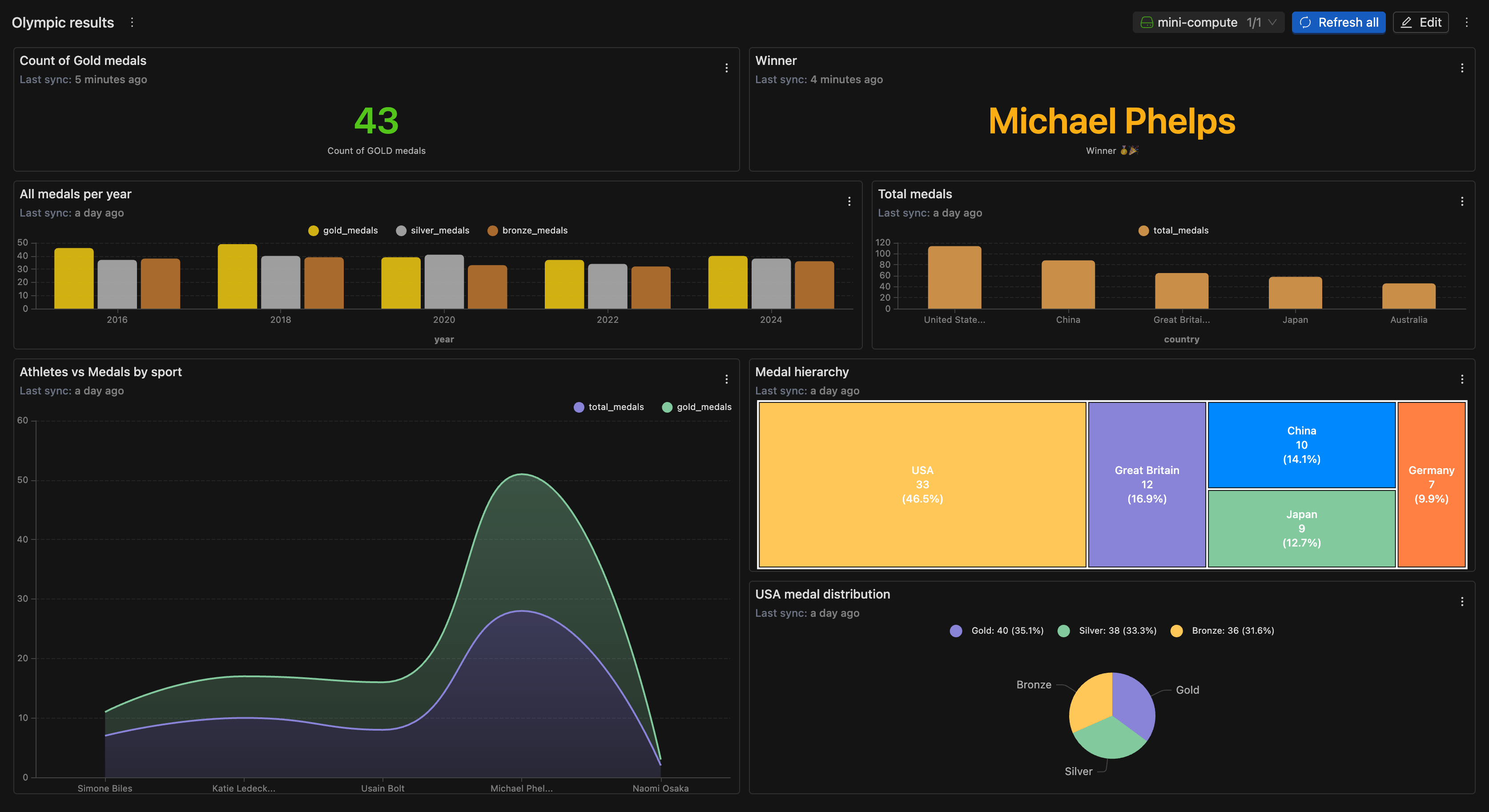Open the Medal hierarchy card menu
Screen dimensions: 1489x812
point(1462,379)
